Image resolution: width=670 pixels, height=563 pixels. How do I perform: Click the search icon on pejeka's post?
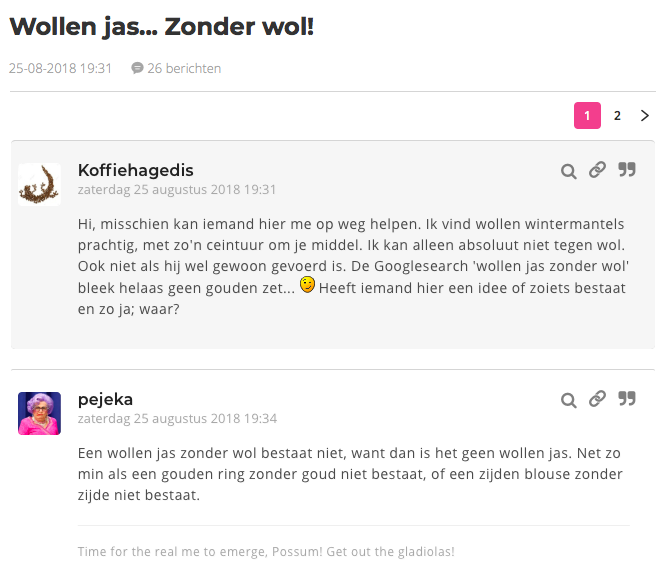coord(568,400)
